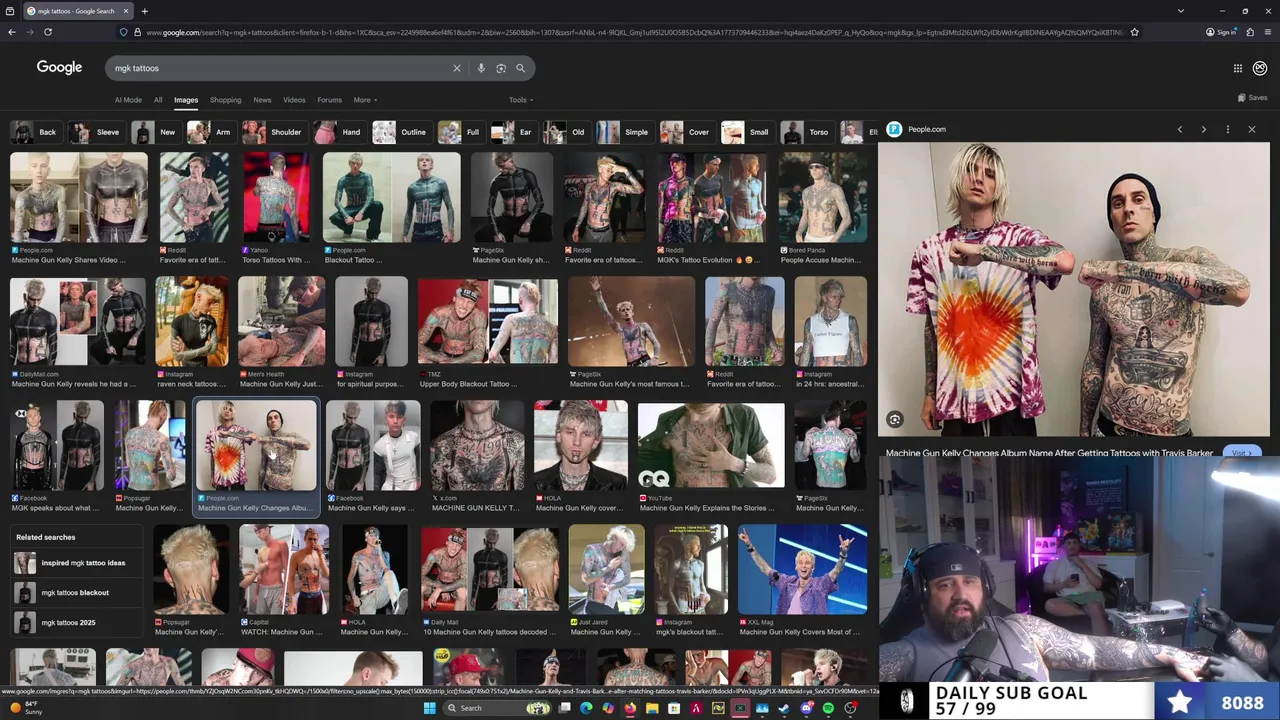
Task: Show previous image in preview panel
Action: click(1179, 129)
